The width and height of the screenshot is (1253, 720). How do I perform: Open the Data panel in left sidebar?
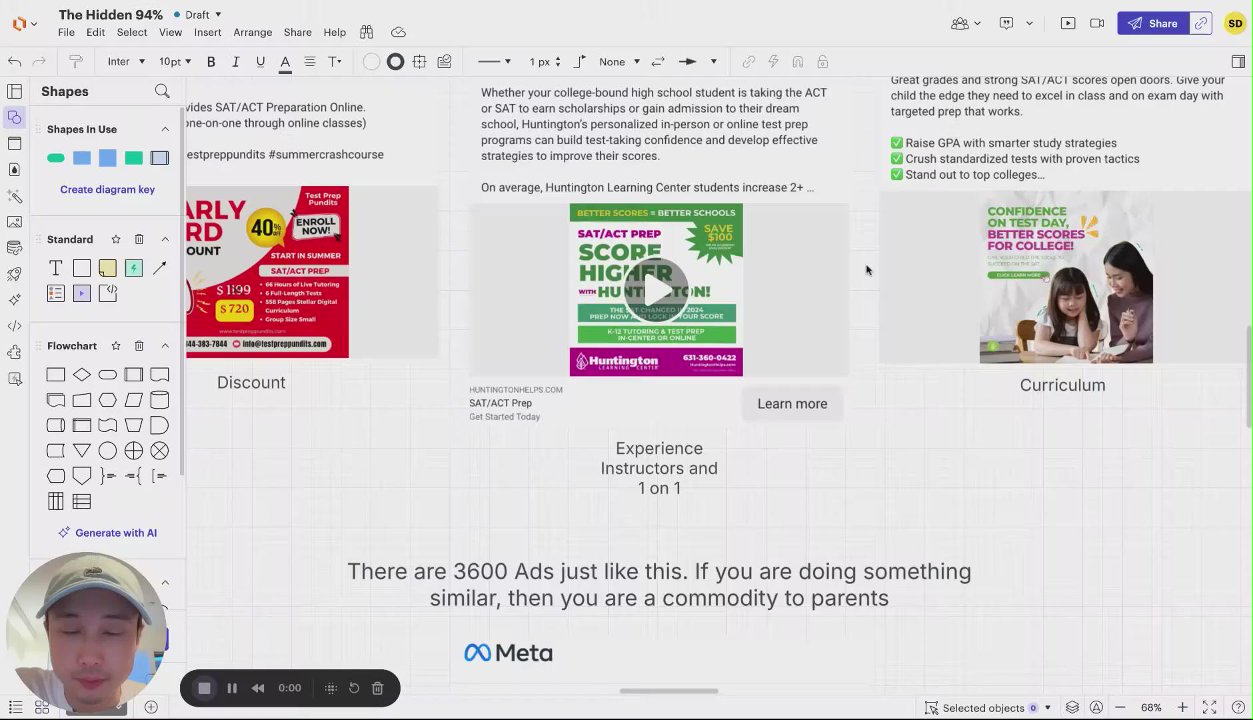[14, 248]
